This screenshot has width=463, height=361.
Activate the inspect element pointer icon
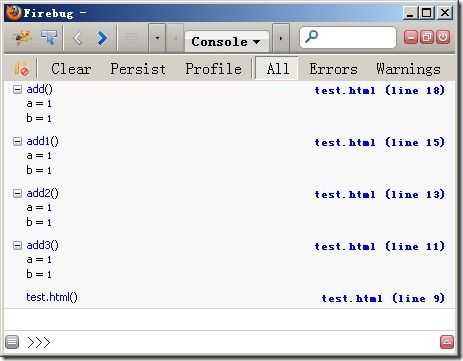click(x=49, y=38)
